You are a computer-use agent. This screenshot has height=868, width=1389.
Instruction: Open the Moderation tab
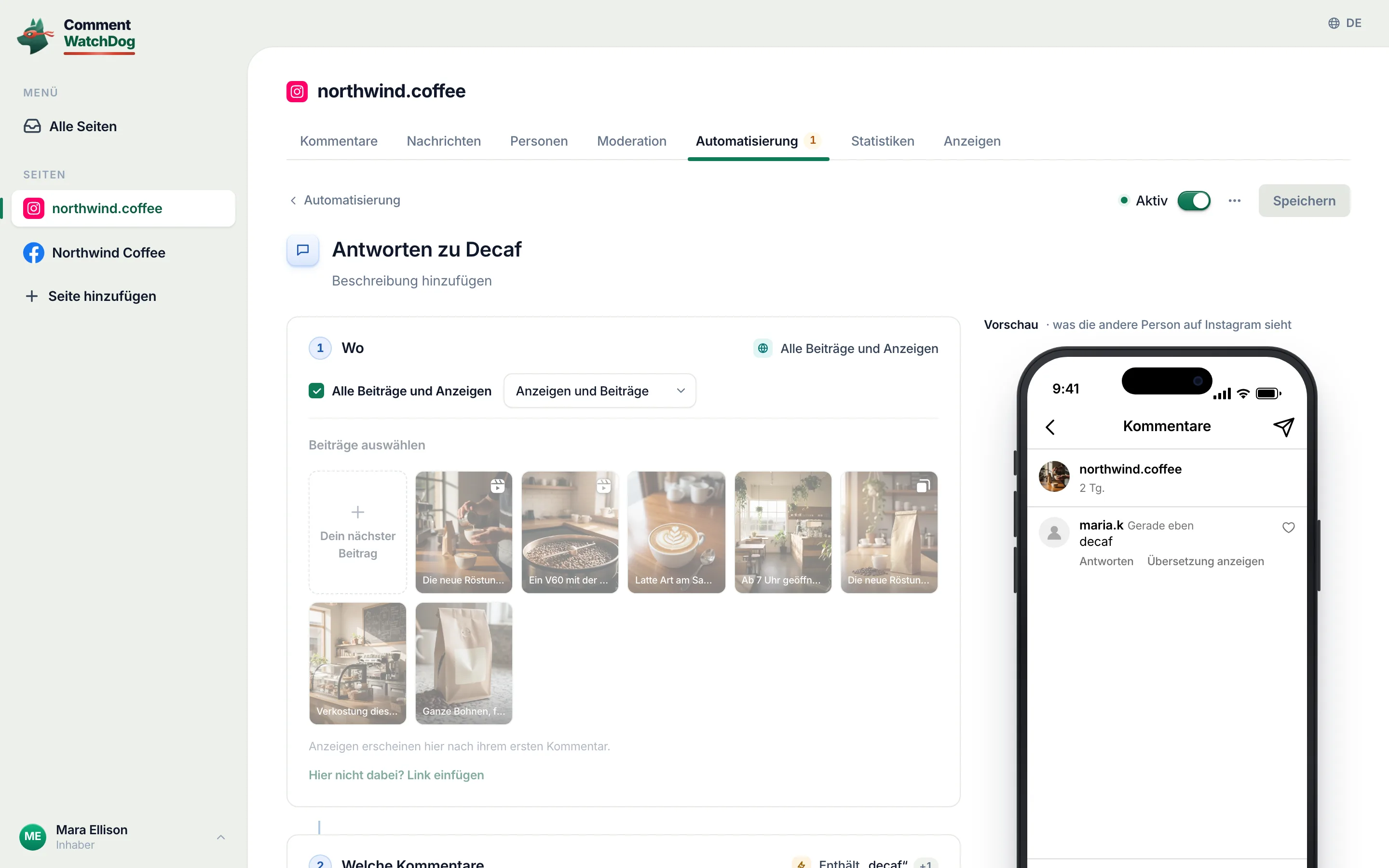pos(631,141)
